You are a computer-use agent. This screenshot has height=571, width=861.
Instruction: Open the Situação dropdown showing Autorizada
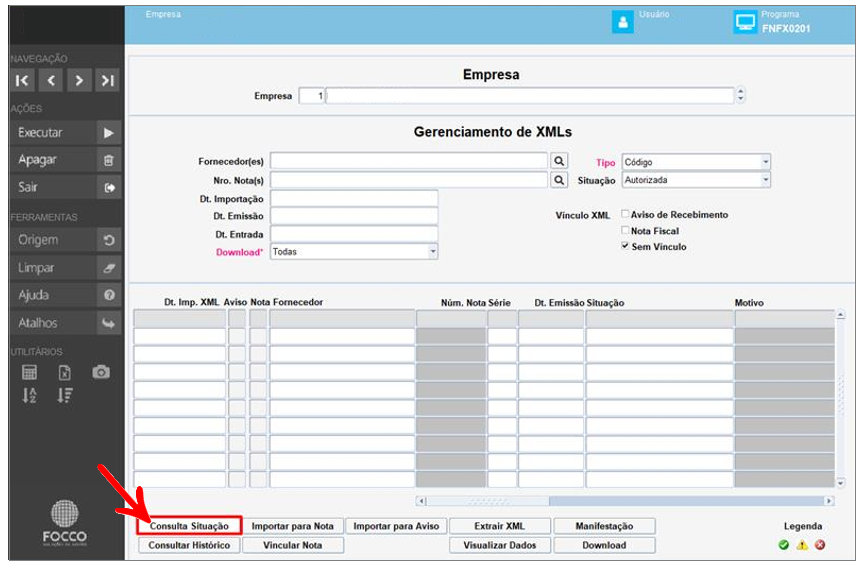tap(696, 180)
